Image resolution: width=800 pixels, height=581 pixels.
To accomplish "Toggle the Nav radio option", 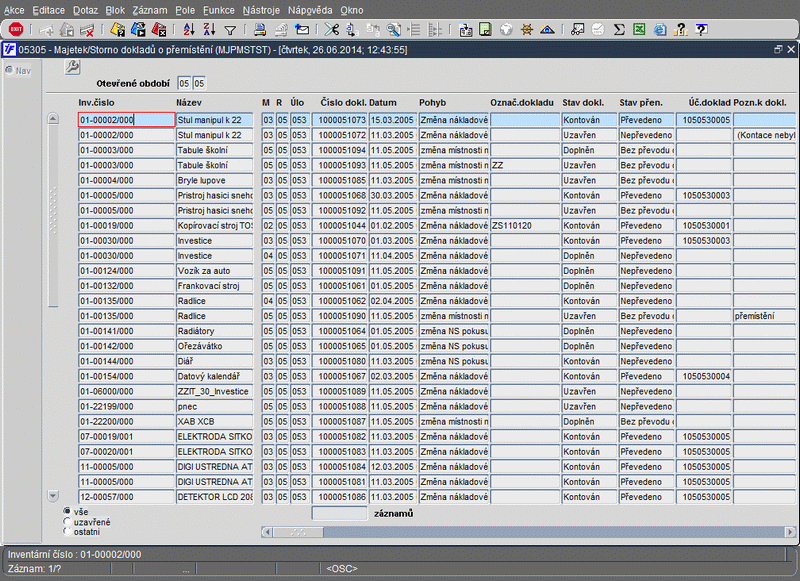I will pos(9,70).
